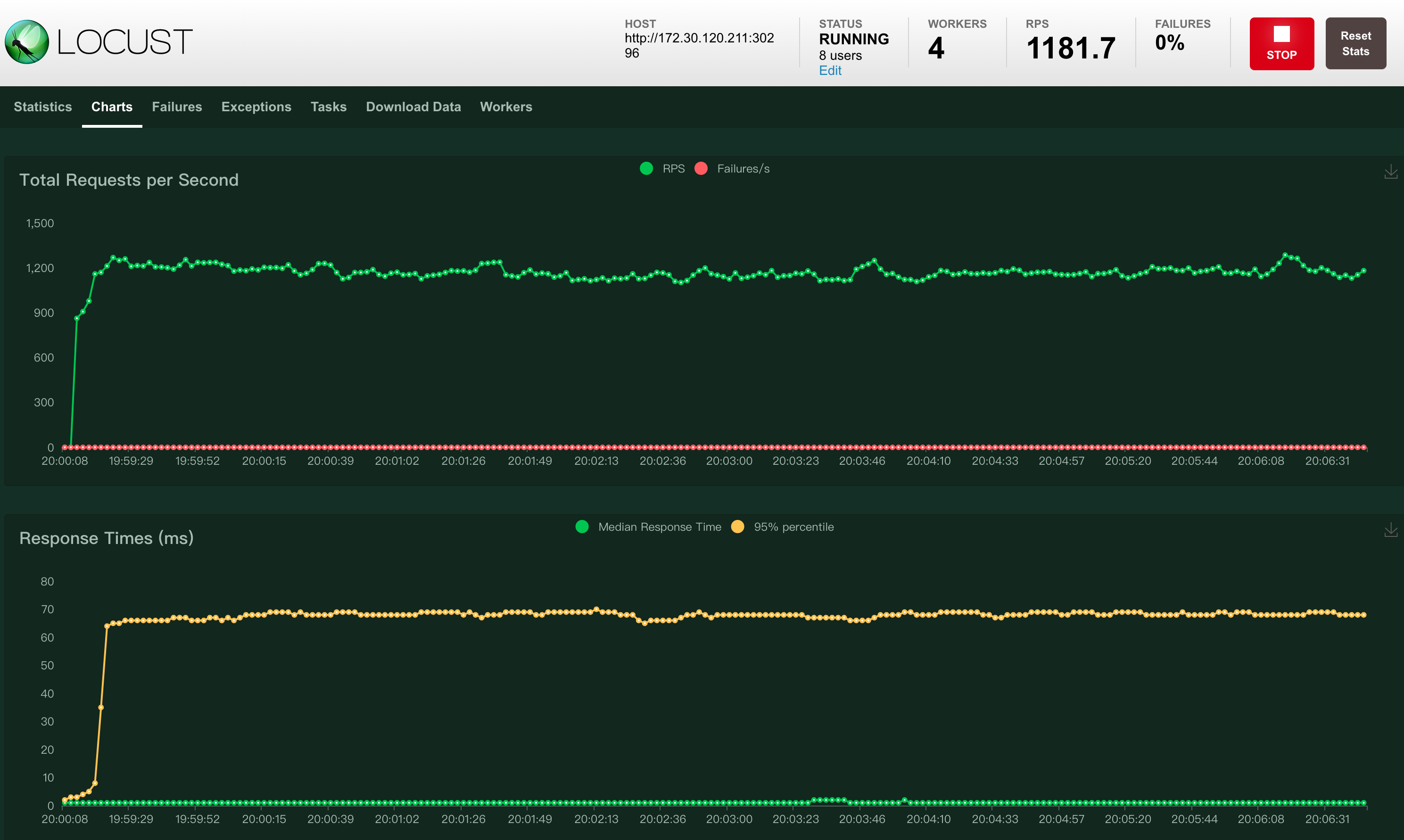Image resolution: width=1404 pixels, height=840 pixels.
Task: Click the Workers count 4
Action: [x=936, y=48]
